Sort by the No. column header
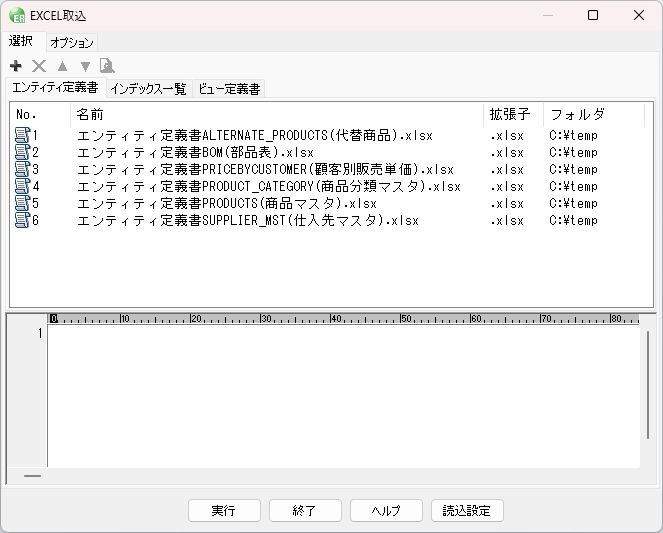Image resolution: width=663 pixels, height=533 pixels. 40,115
